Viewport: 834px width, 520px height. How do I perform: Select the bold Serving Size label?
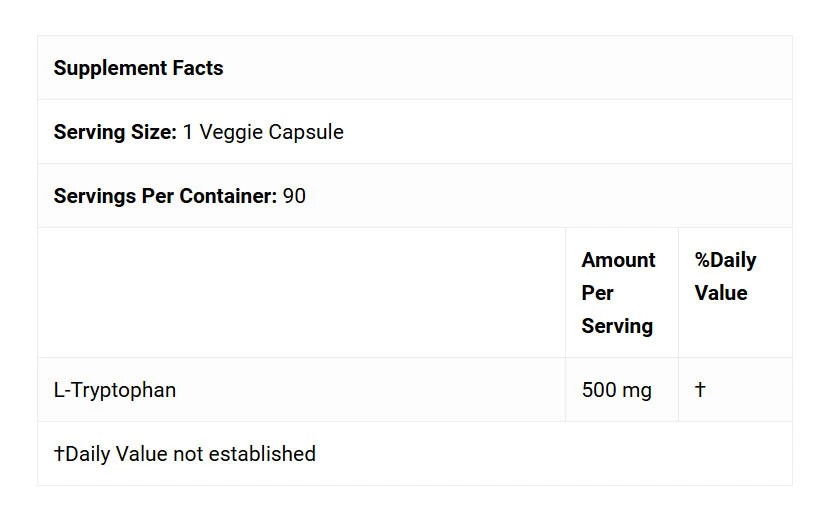(115, 132)
